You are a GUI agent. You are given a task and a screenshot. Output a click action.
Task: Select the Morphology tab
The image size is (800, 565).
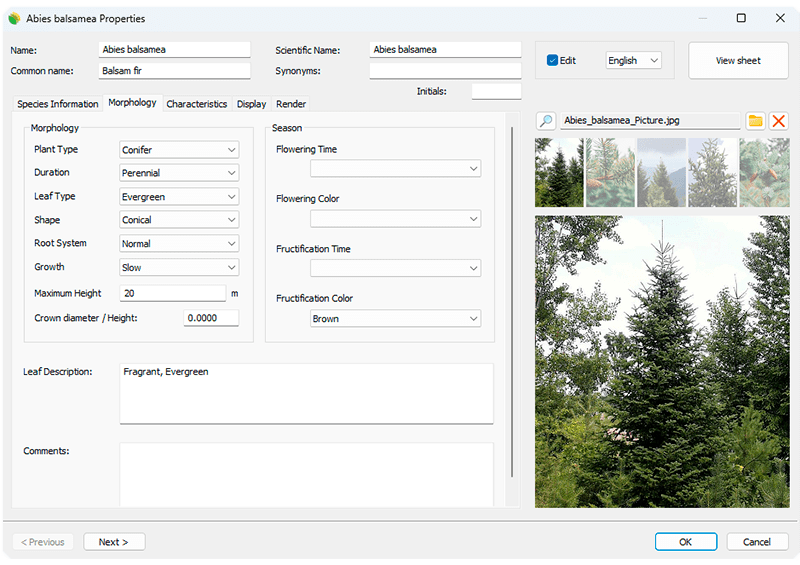(x=132, y=103)
